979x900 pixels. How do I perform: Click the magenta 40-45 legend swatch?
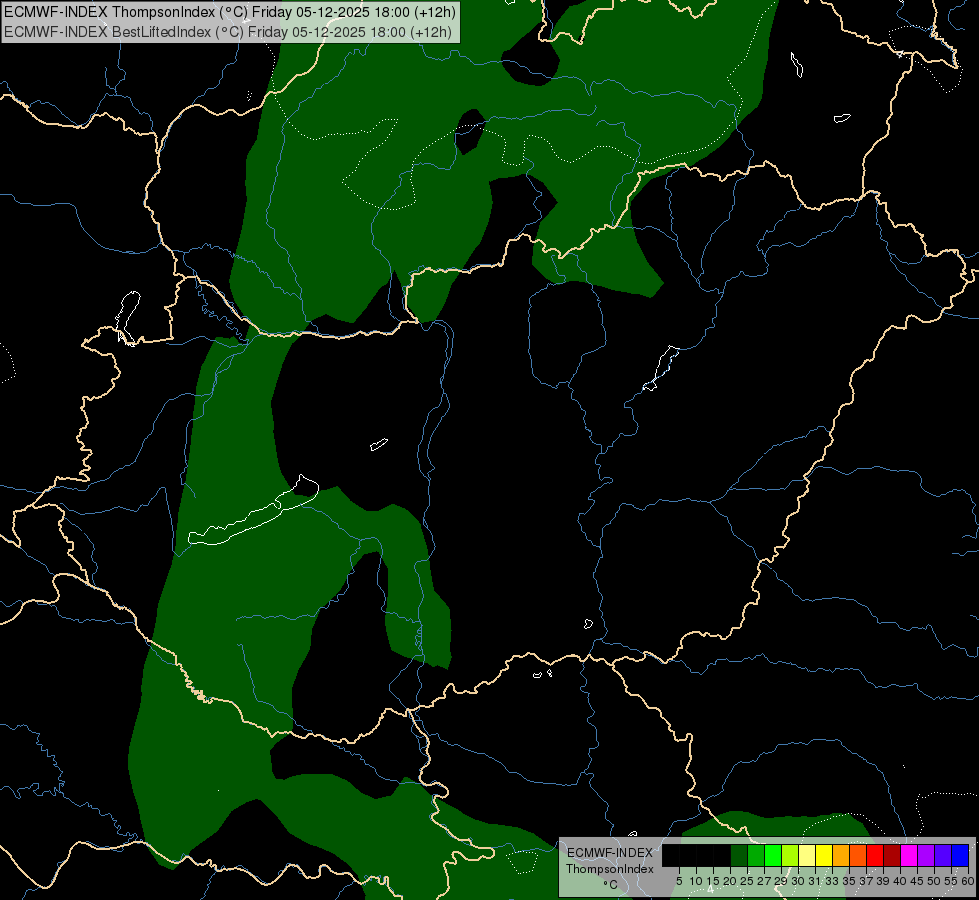click(x=909, y=855)
